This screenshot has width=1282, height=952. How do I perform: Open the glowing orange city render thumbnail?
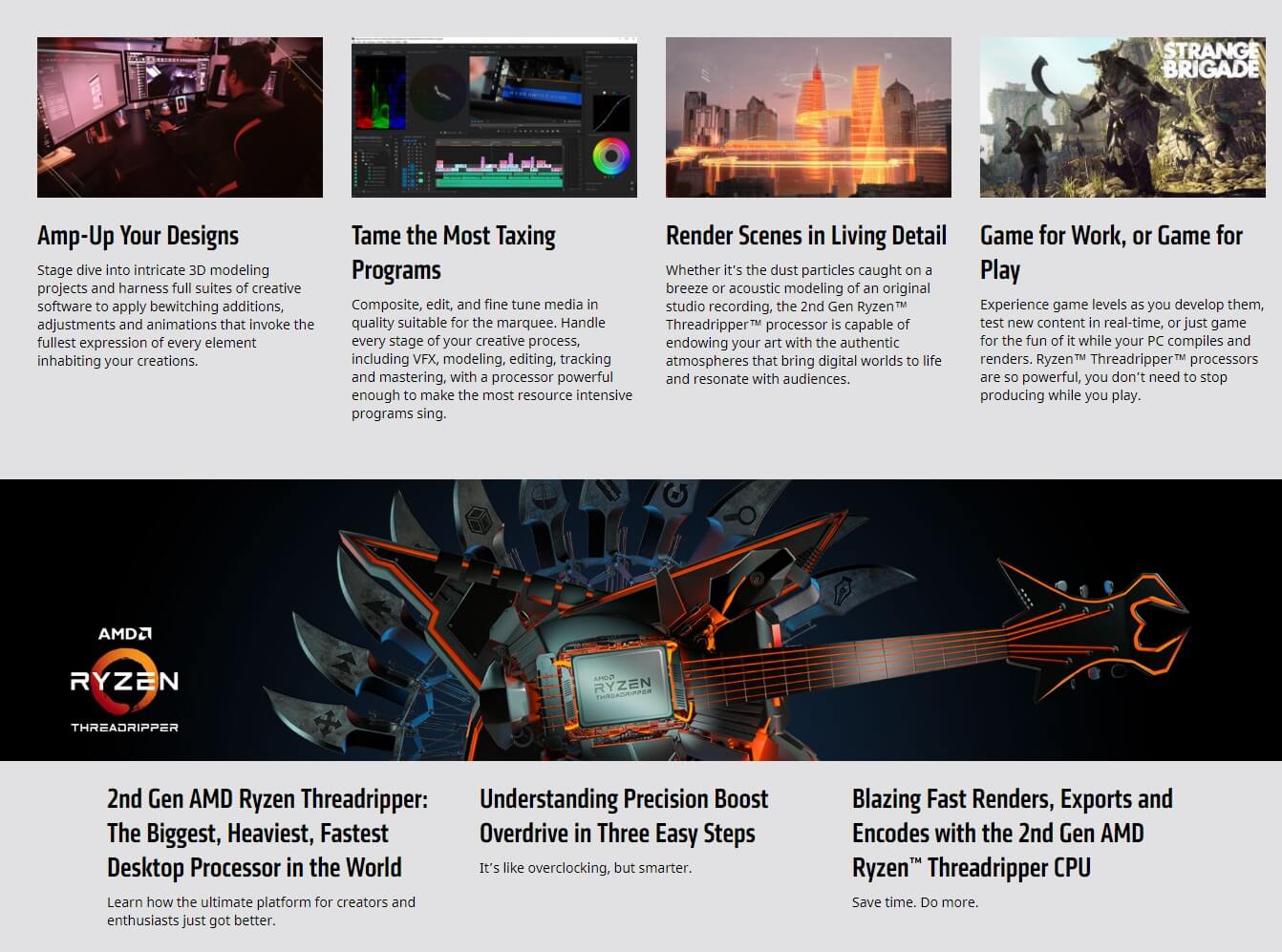tap(808, 117)
